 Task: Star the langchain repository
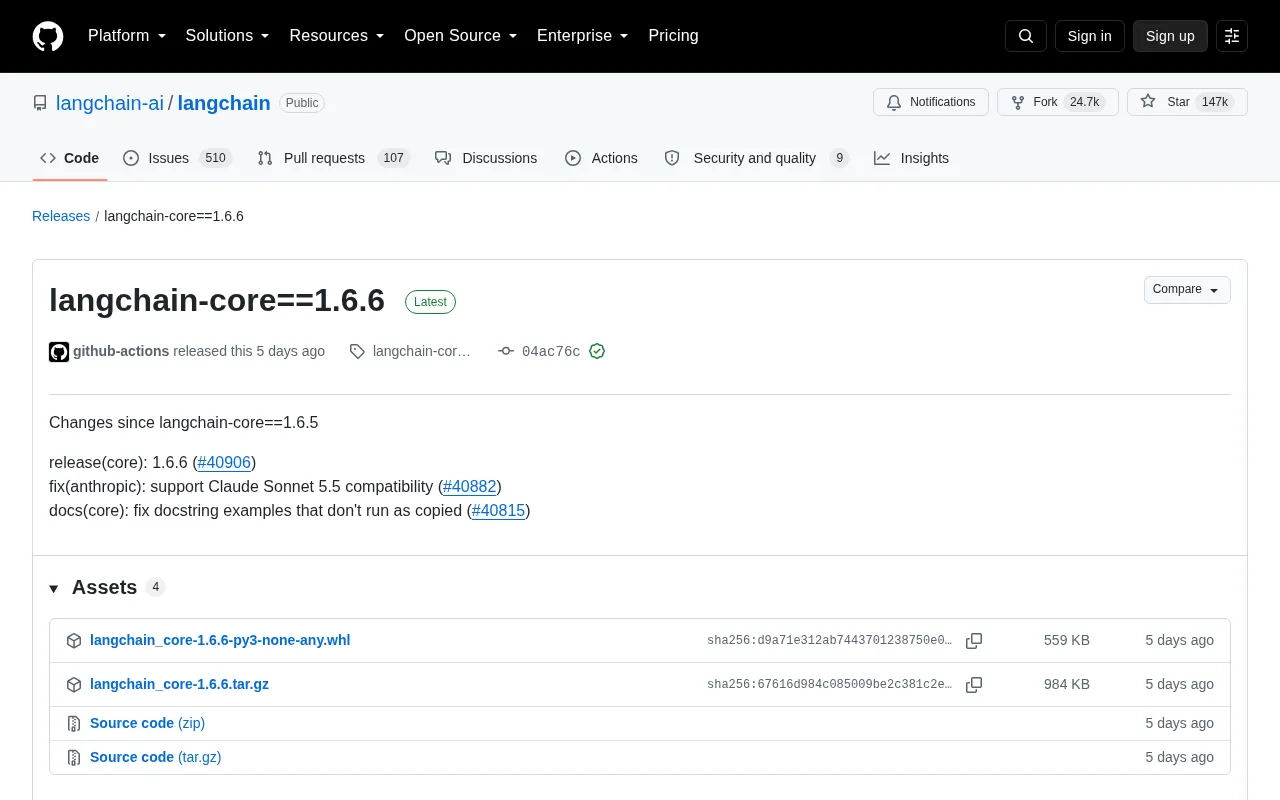pos(1187,102)
